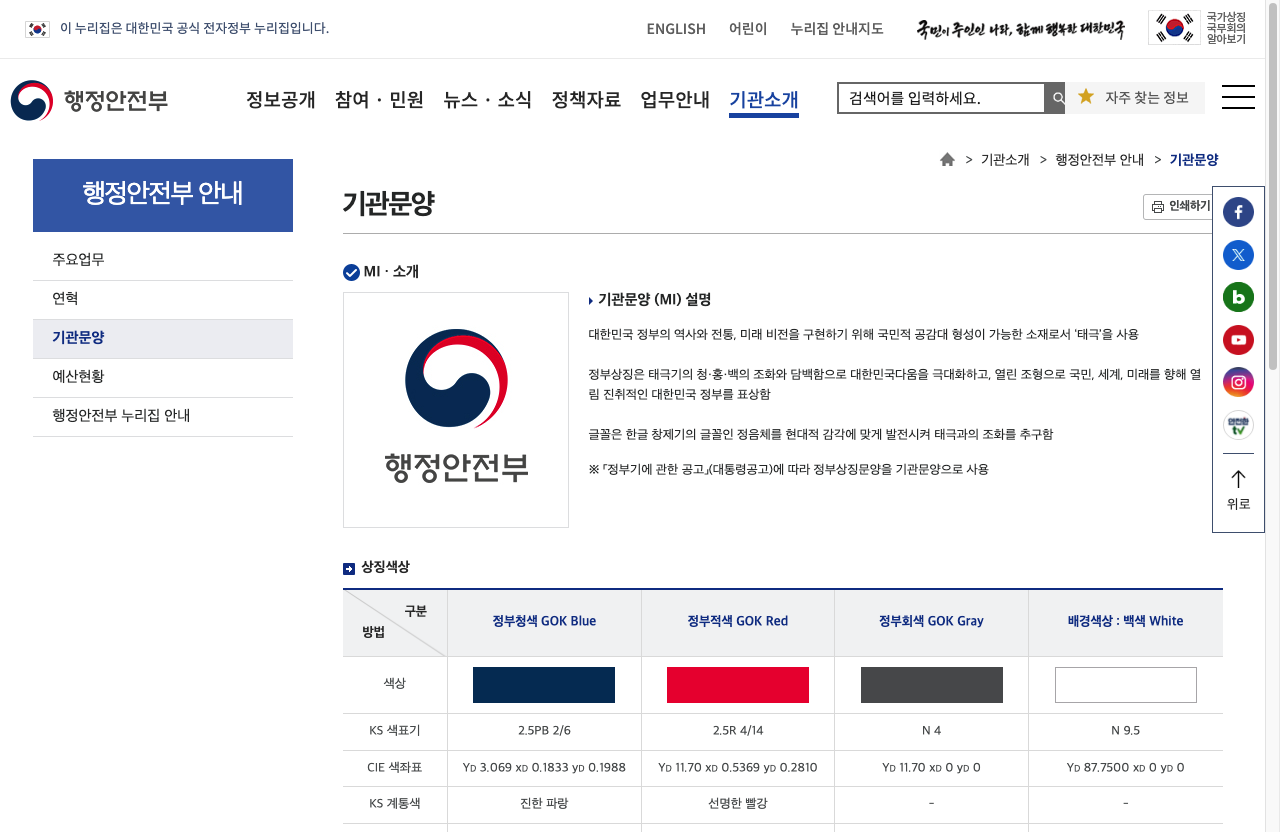Select 행정안전부 누리집 안내 side item
The height and width of the screenshot is (832, 1280).
(163, 416)
